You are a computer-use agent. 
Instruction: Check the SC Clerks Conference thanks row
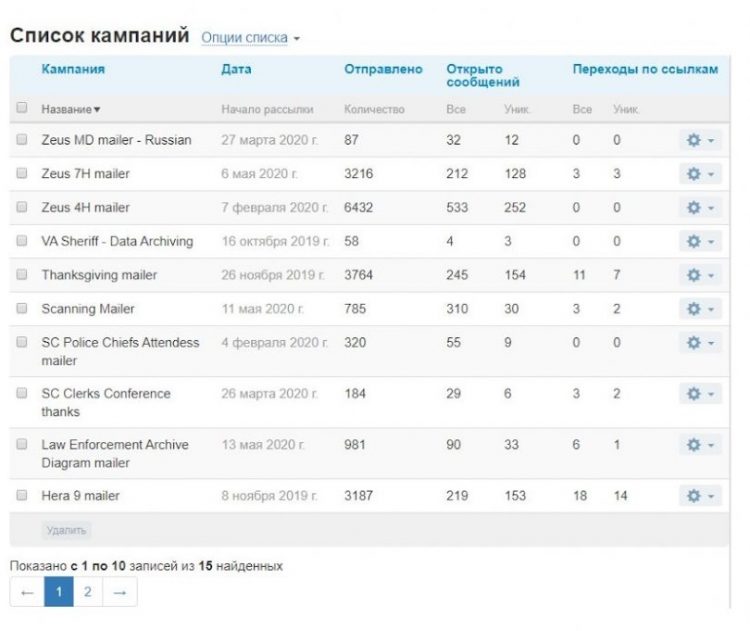22,393
